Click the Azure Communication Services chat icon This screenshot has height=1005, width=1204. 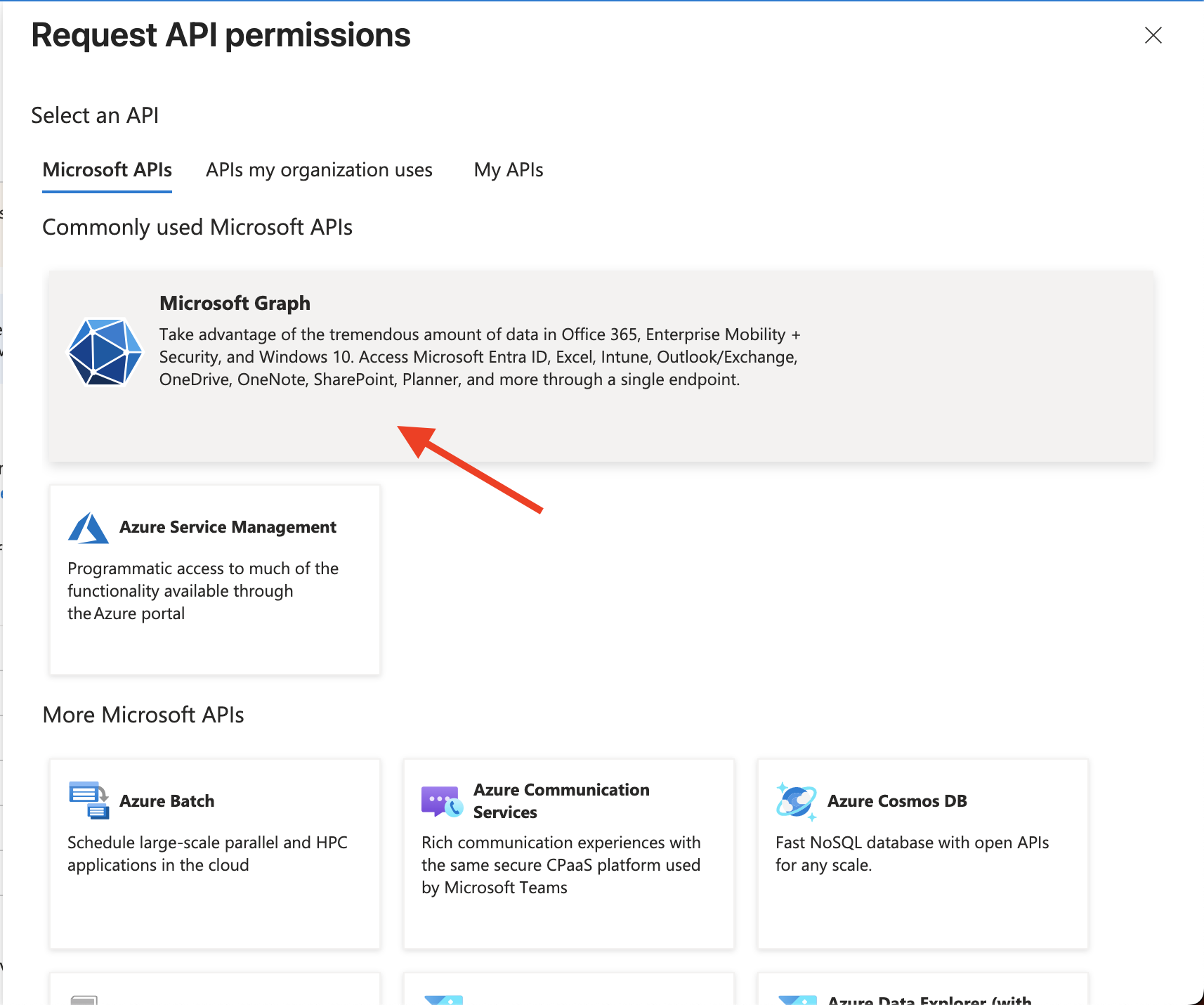click(x=442, y=801)
